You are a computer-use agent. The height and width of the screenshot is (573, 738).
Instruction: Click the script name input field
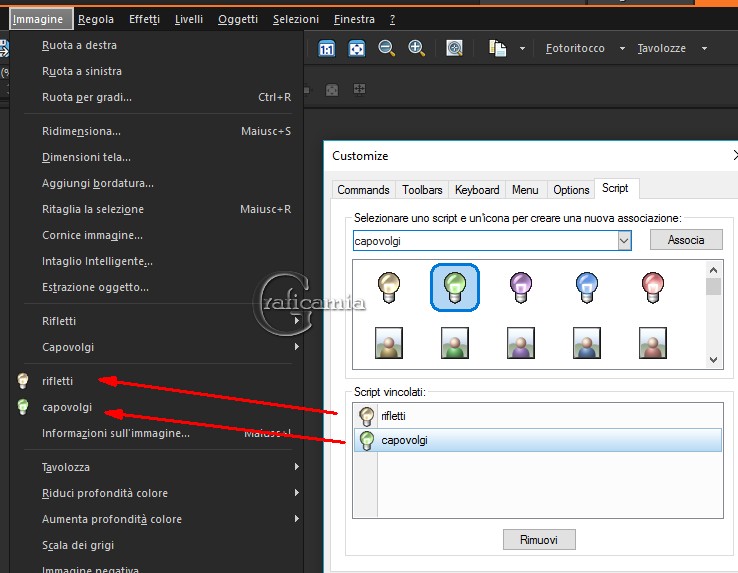(x=485, y=241)
